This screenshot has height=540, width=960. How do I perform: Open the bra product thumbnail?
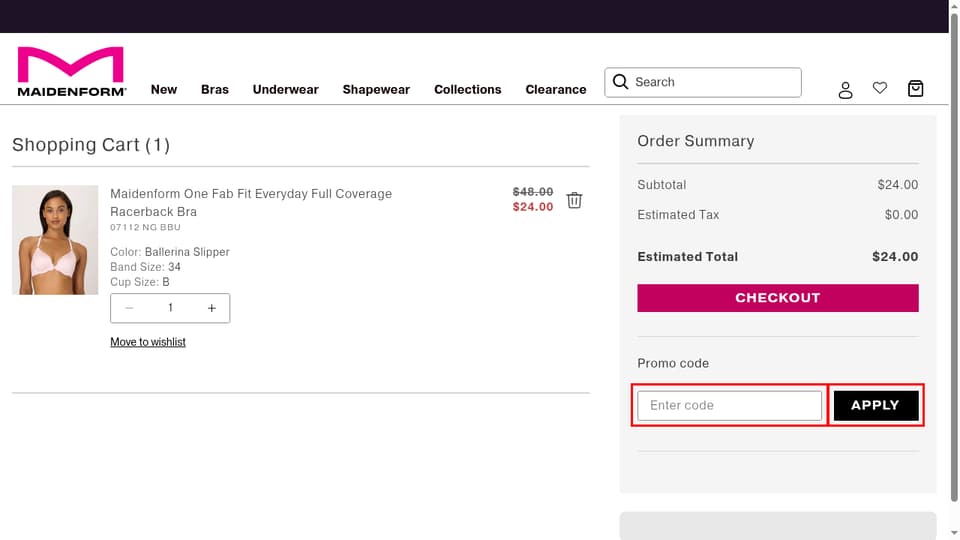tap(55, 240)
